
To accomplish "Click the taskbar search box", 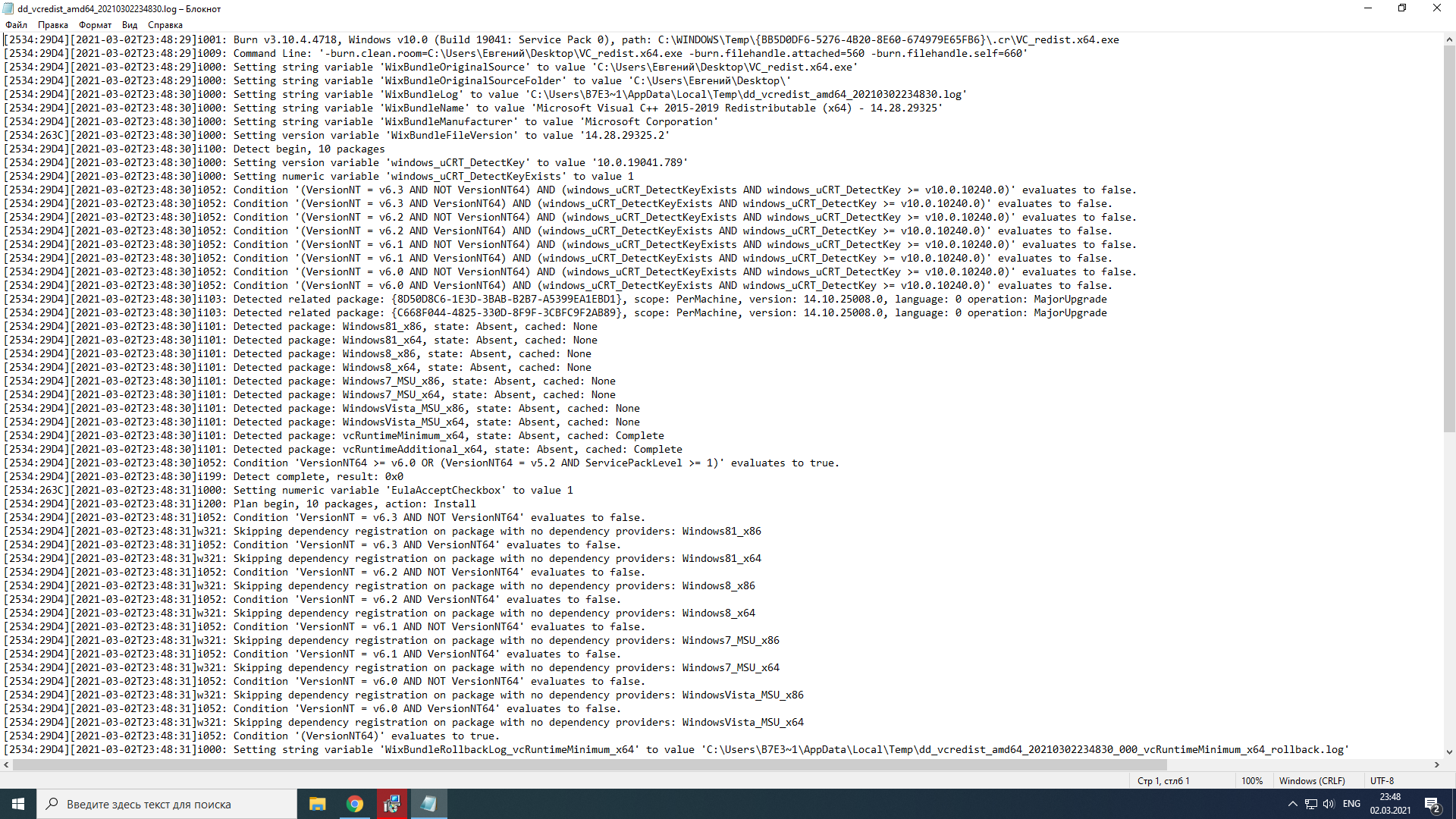I will [x=167, y=804].
